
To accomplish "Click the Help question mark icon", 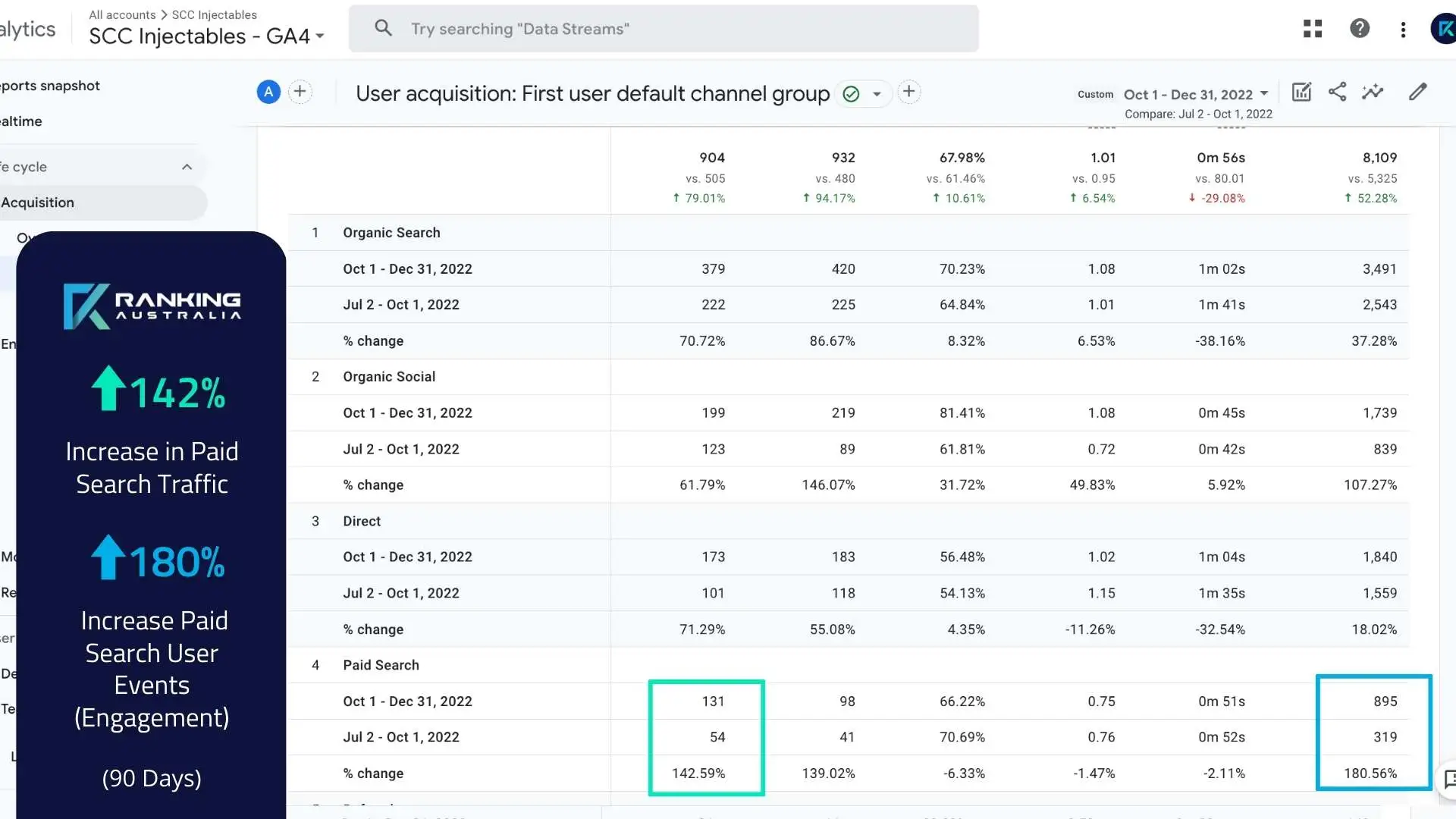I will point(1360,29).
